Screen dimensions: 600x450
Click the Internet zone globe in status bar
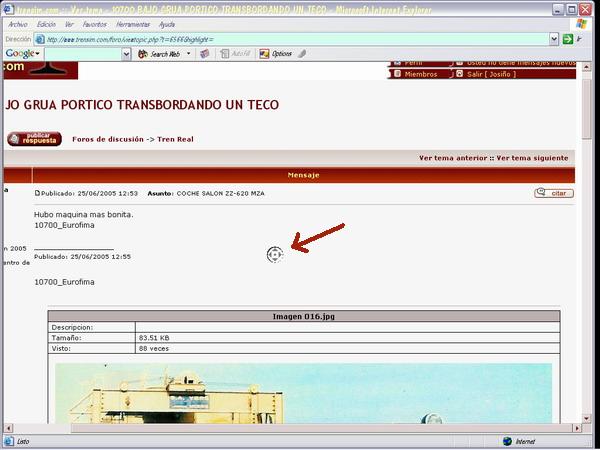pyautogui.click(x=508, y=441)
